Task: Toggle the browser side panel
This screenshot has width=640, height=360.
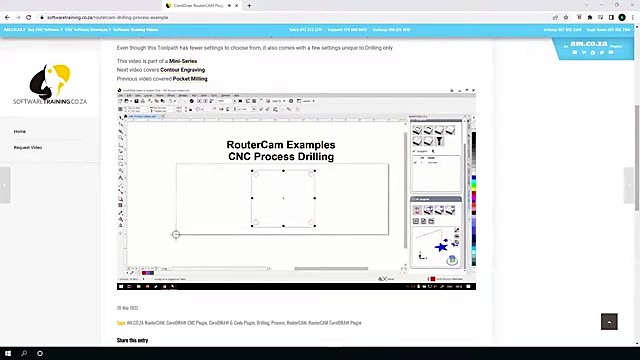Action: [611, 18]
